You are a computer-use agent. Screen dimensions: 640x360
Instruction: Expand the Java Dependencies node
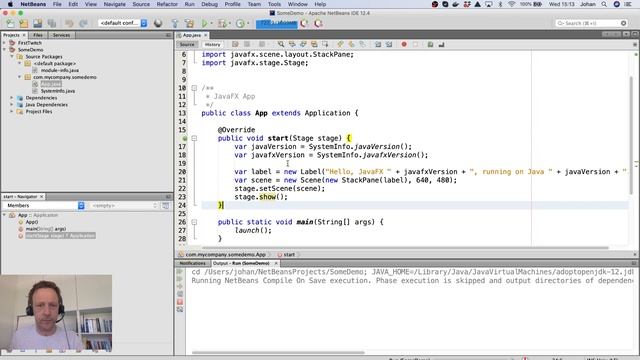click(x=12, y=104)
